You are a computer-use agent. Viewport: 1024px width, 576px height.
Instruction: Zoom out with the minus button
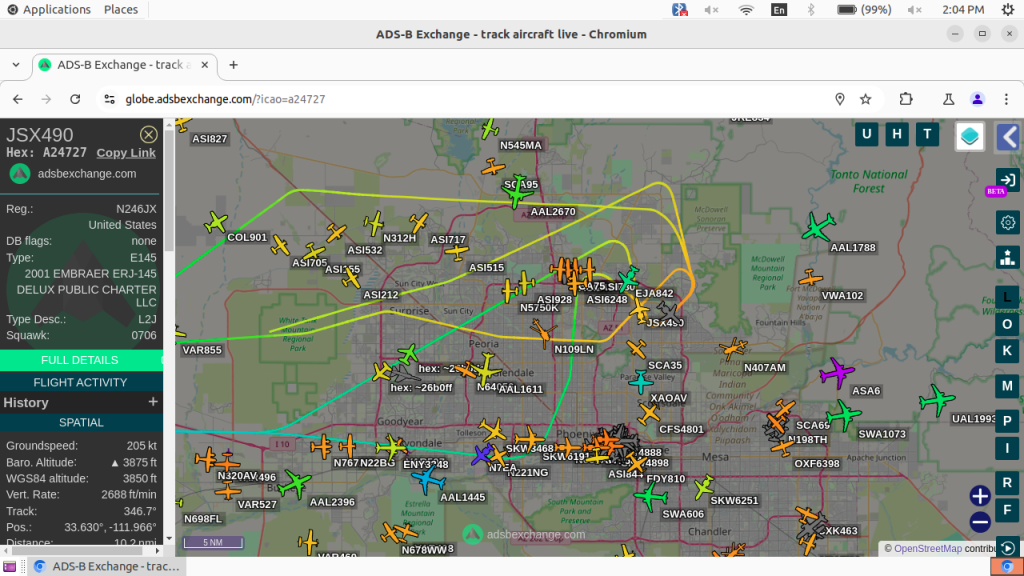coord(980,522)
